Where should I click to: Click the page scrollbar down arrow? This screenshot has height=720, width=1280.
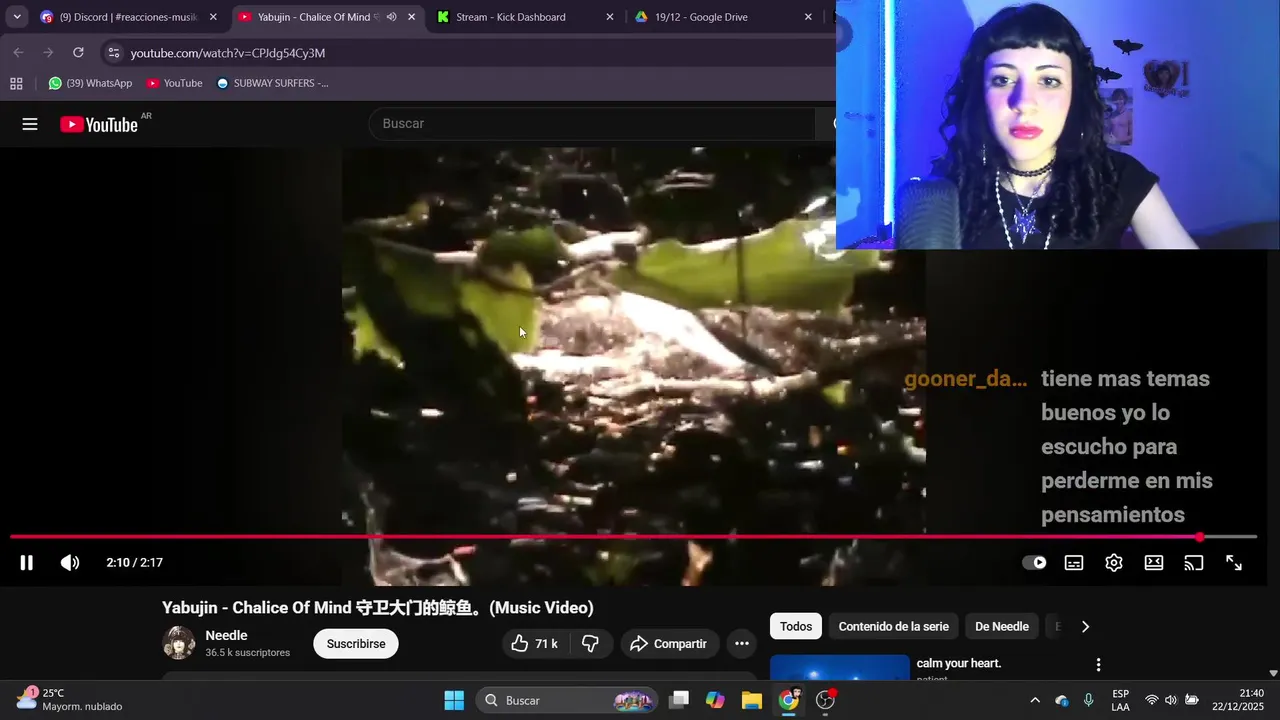(1273, 674)
